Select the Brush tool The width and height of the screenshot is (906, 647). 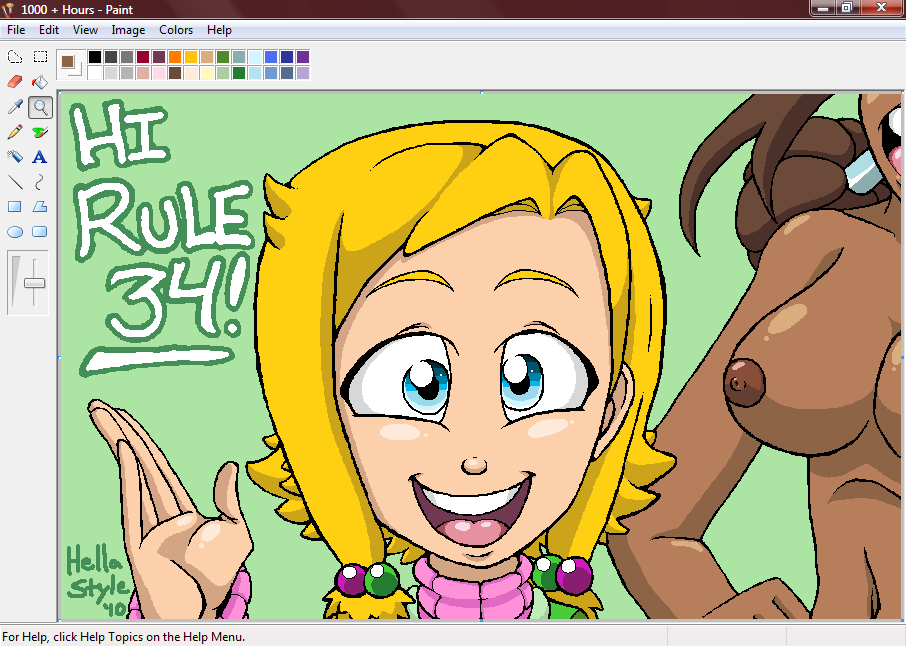click(x=40, y=132)
